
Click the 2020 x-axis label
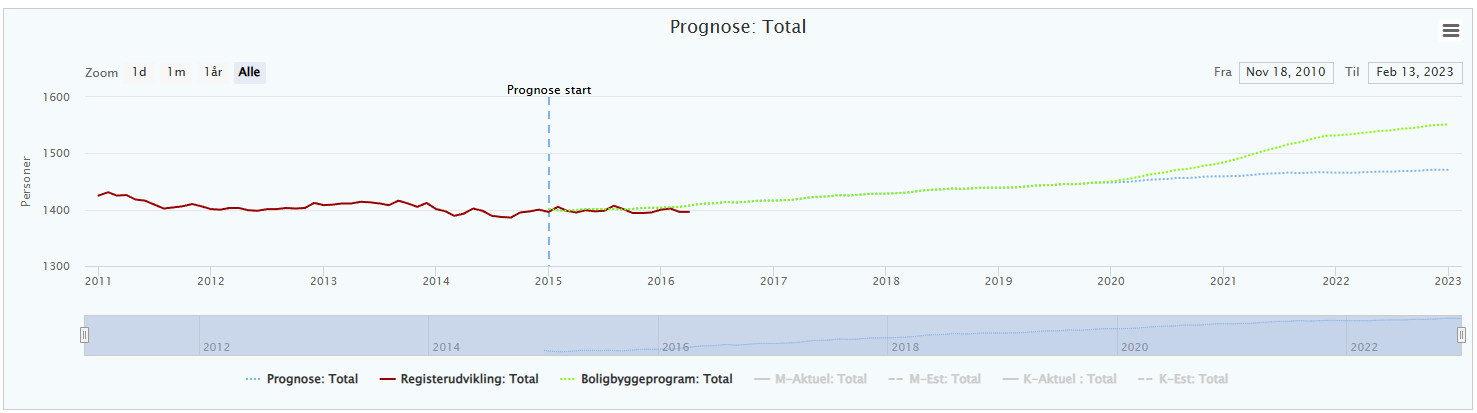[x=1110, y=281]
